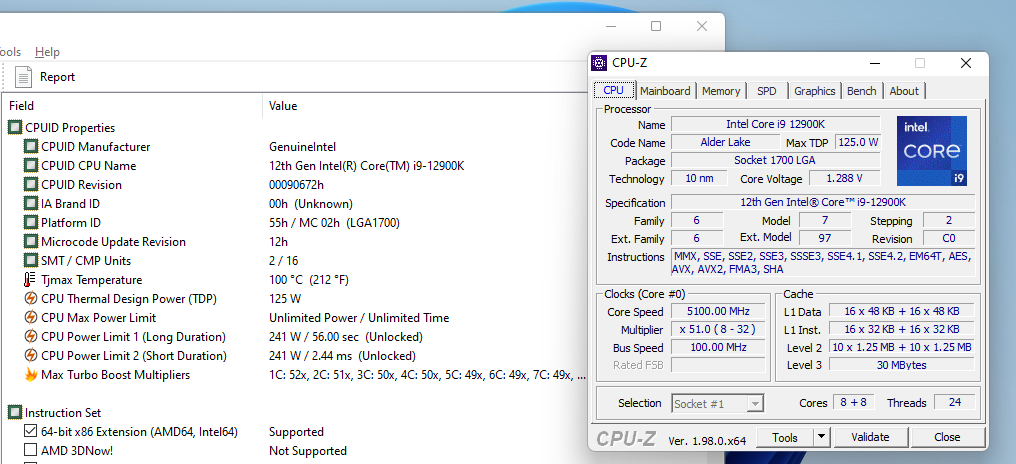The image size is (1016, 464).
Task: Toggle AMD 3DNow! checkbox
Action: click(30, 450)
